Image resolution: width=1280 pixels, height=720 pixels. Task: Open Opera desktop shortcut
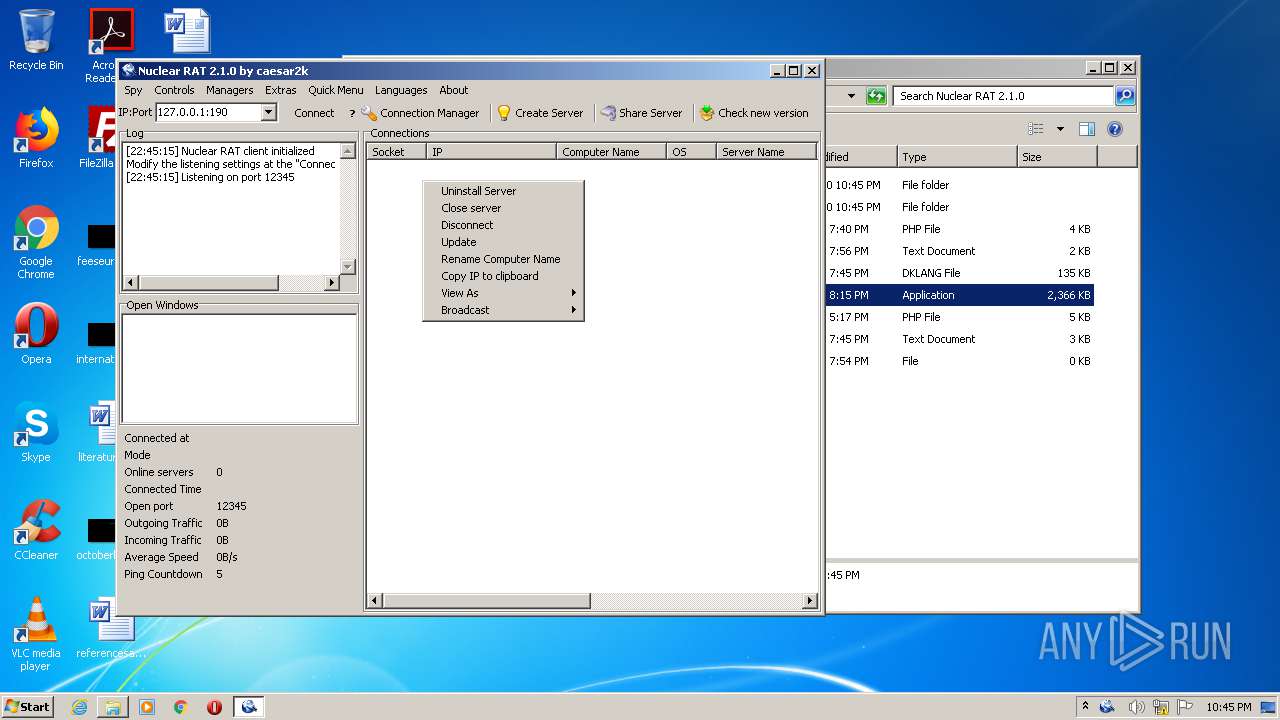(x=36, y=334)
